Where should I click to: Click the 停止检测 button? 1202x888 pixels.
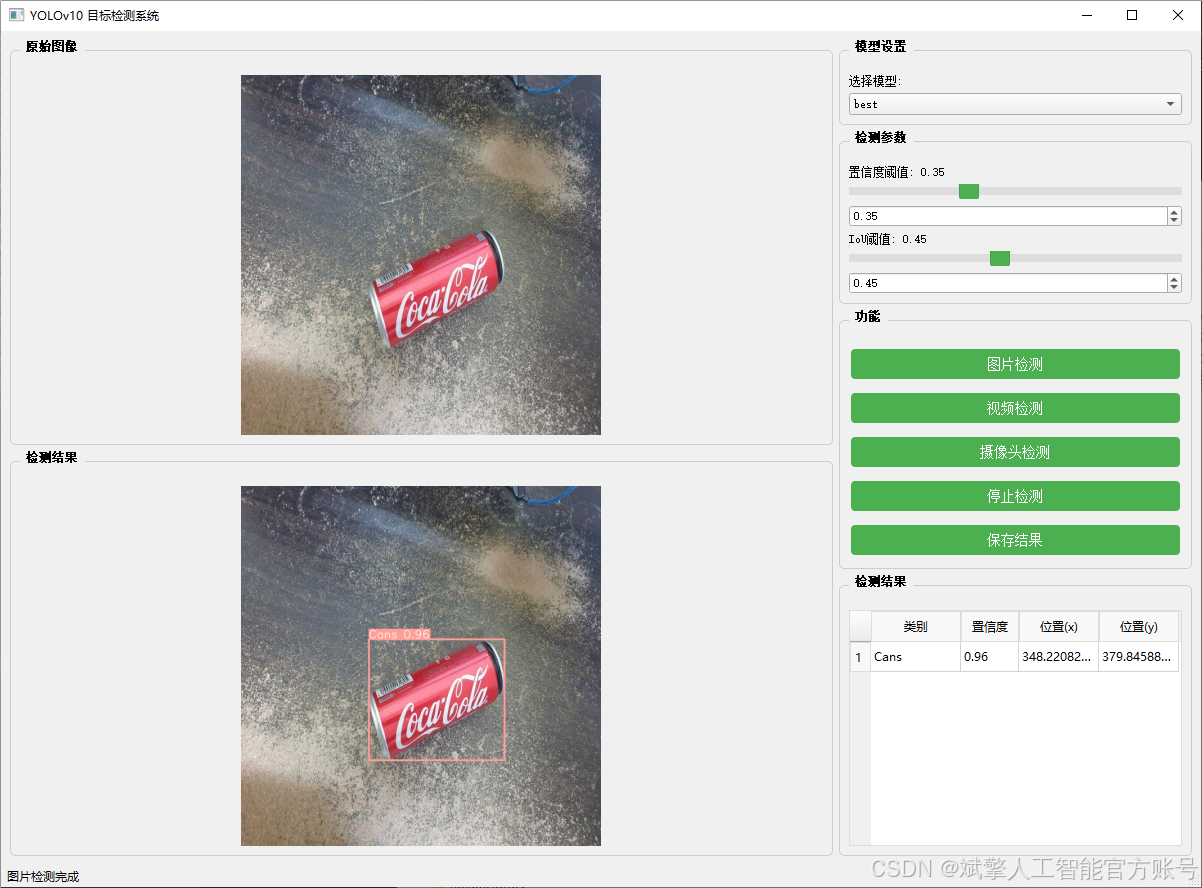(1015, 496)
